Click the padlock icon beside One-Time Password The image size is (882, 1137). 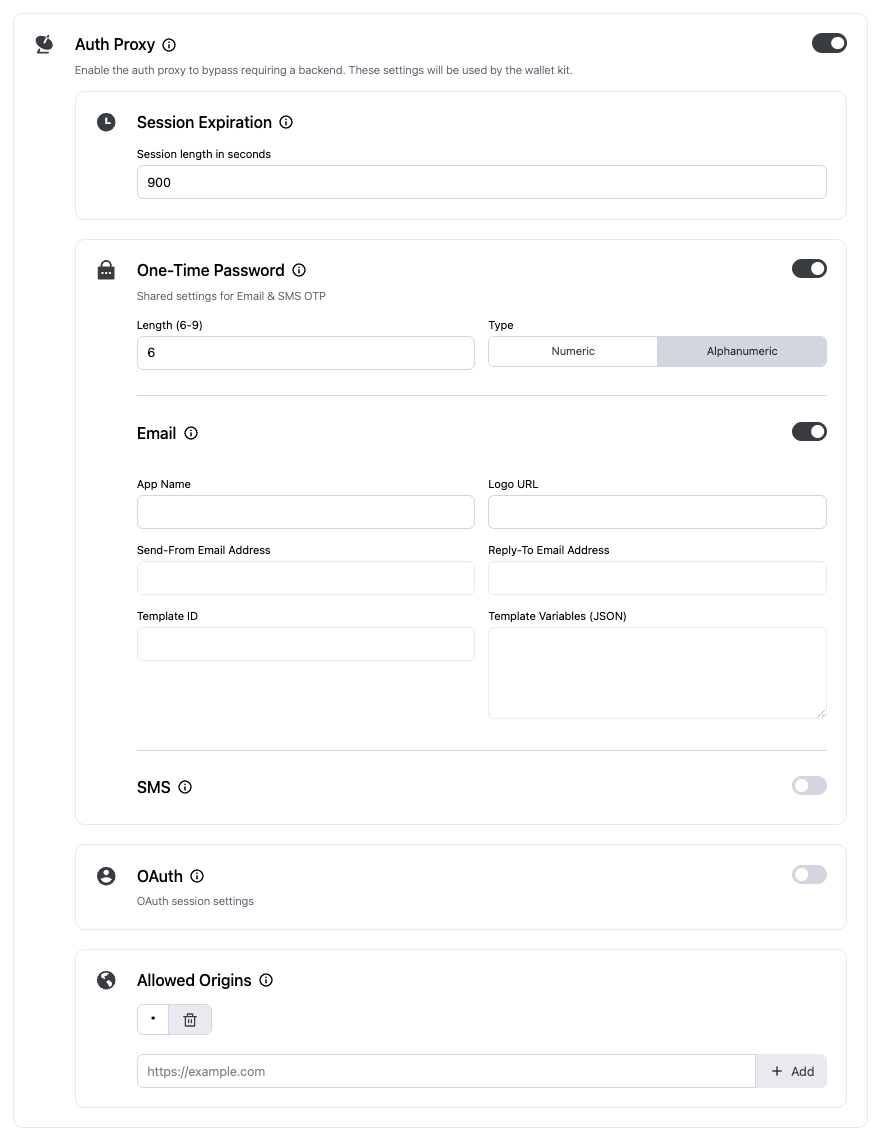pyautogui.click(x=106, y=269)
